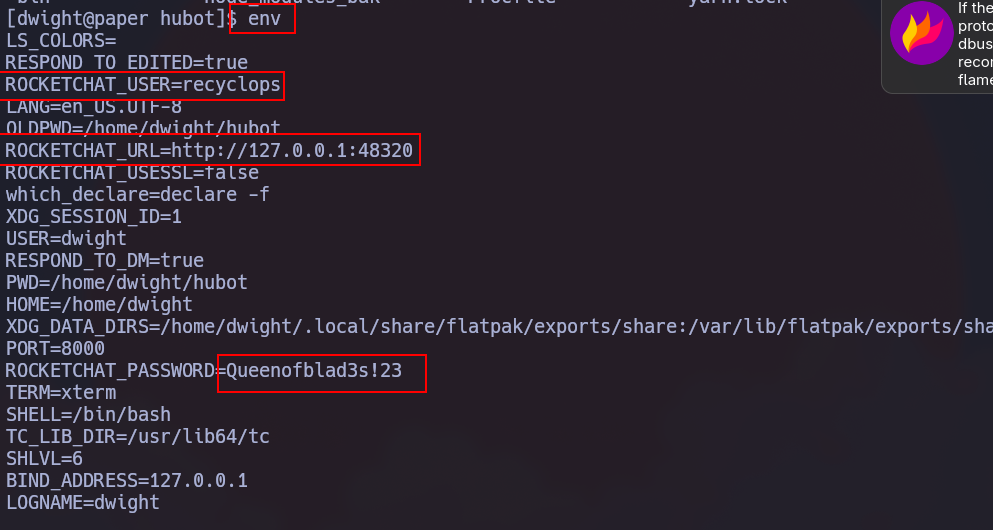Viewport: 993px width, 530px height.
Task: Open the notification popup text
Action: coord(975,44)
